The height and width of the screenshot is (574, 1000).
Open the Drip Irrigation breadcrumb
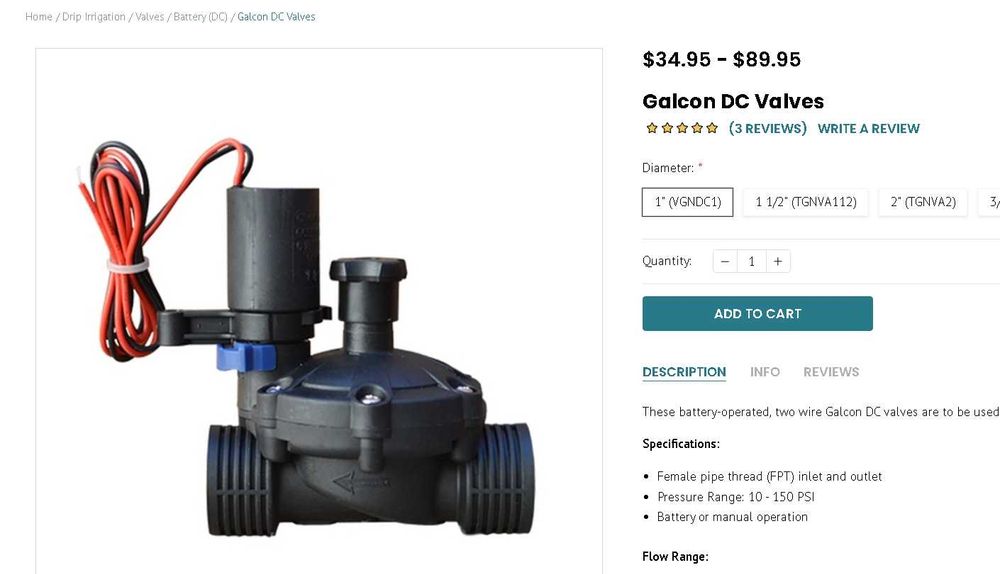tap(94, 17)
